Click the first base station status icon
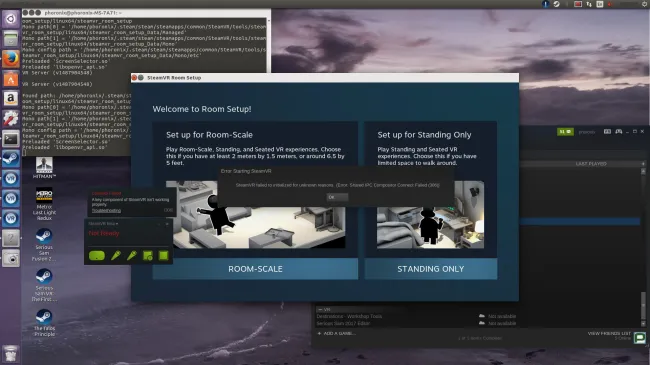 [x=148, y=256]
